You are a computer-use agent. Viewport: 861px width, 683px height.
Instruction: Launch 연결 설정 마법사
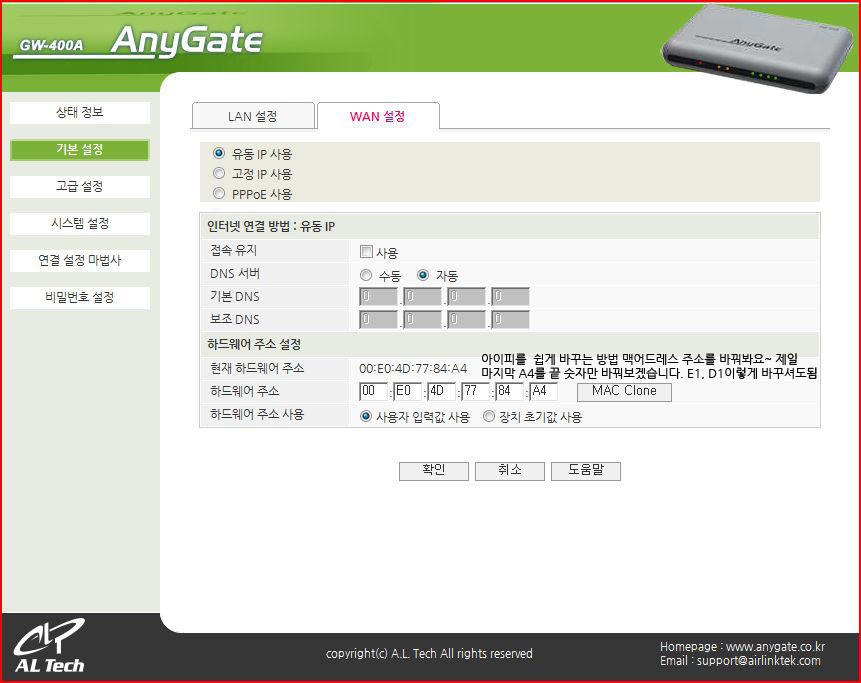(80, 260)
